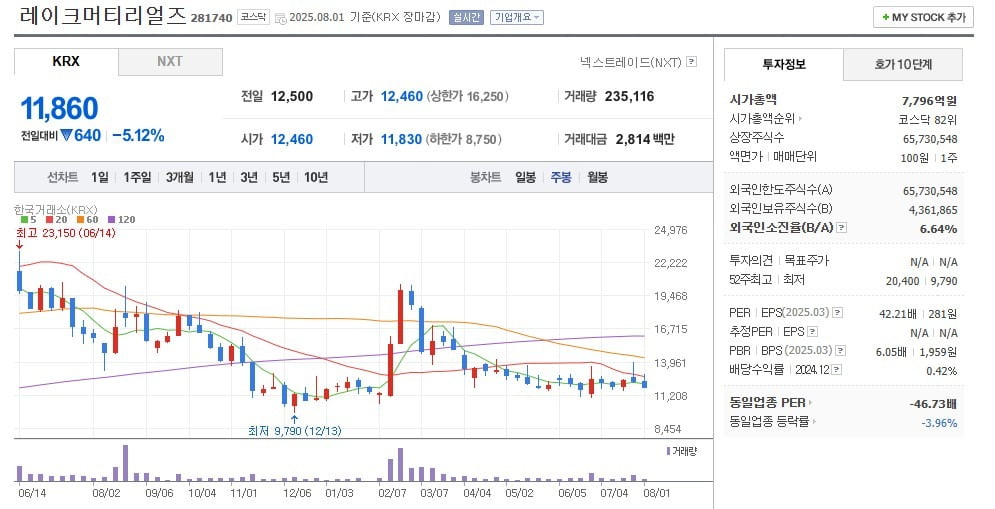Viewport: 995px width, 509px height.
Task: Click the 외국인보유주식수 value 4,361,865
Action: coord(933,210)
